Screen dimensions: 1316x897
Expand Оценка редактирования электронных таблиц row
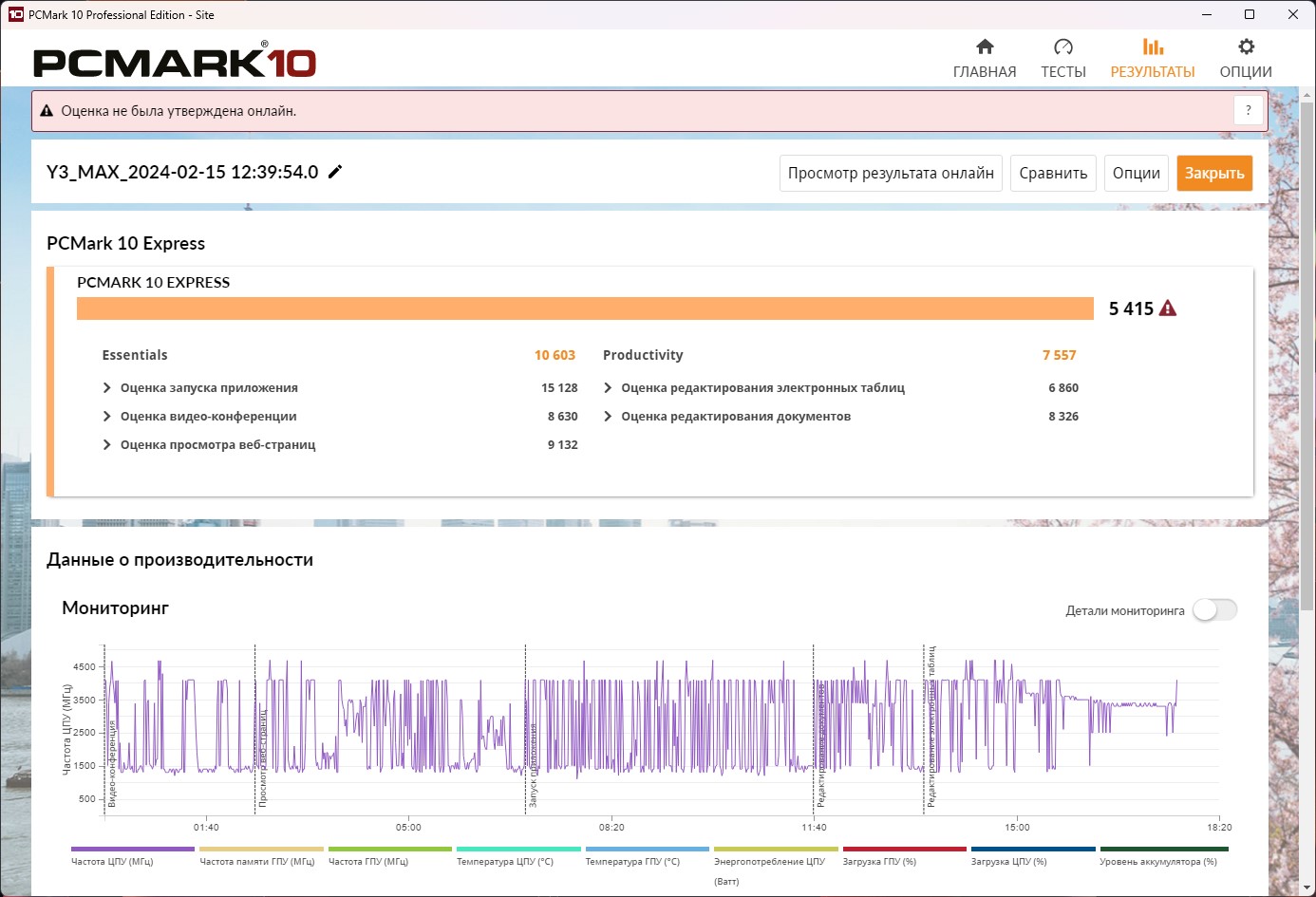pyautogui.click(x=608, y=387)
